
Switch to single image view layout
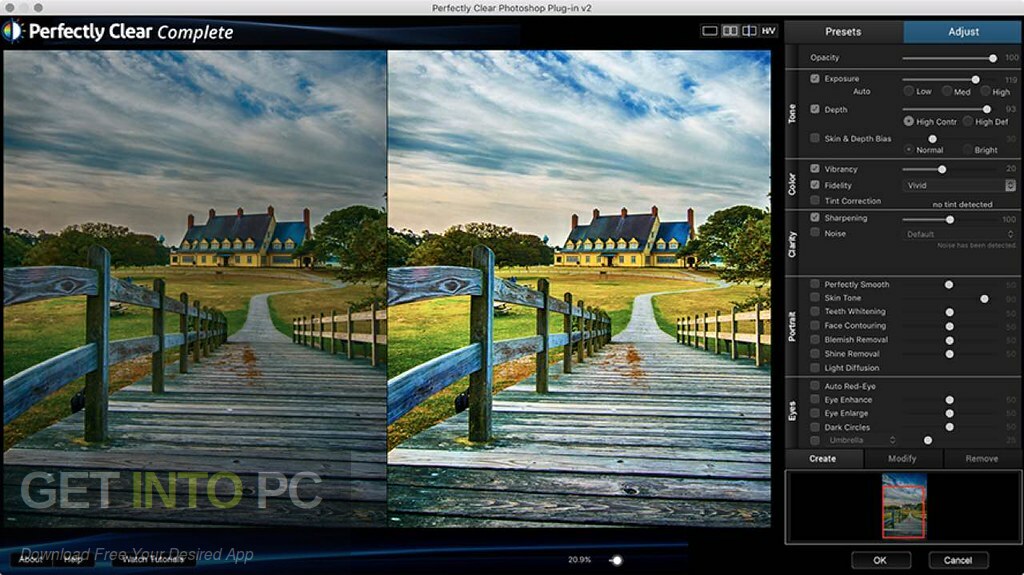point(709,31)
